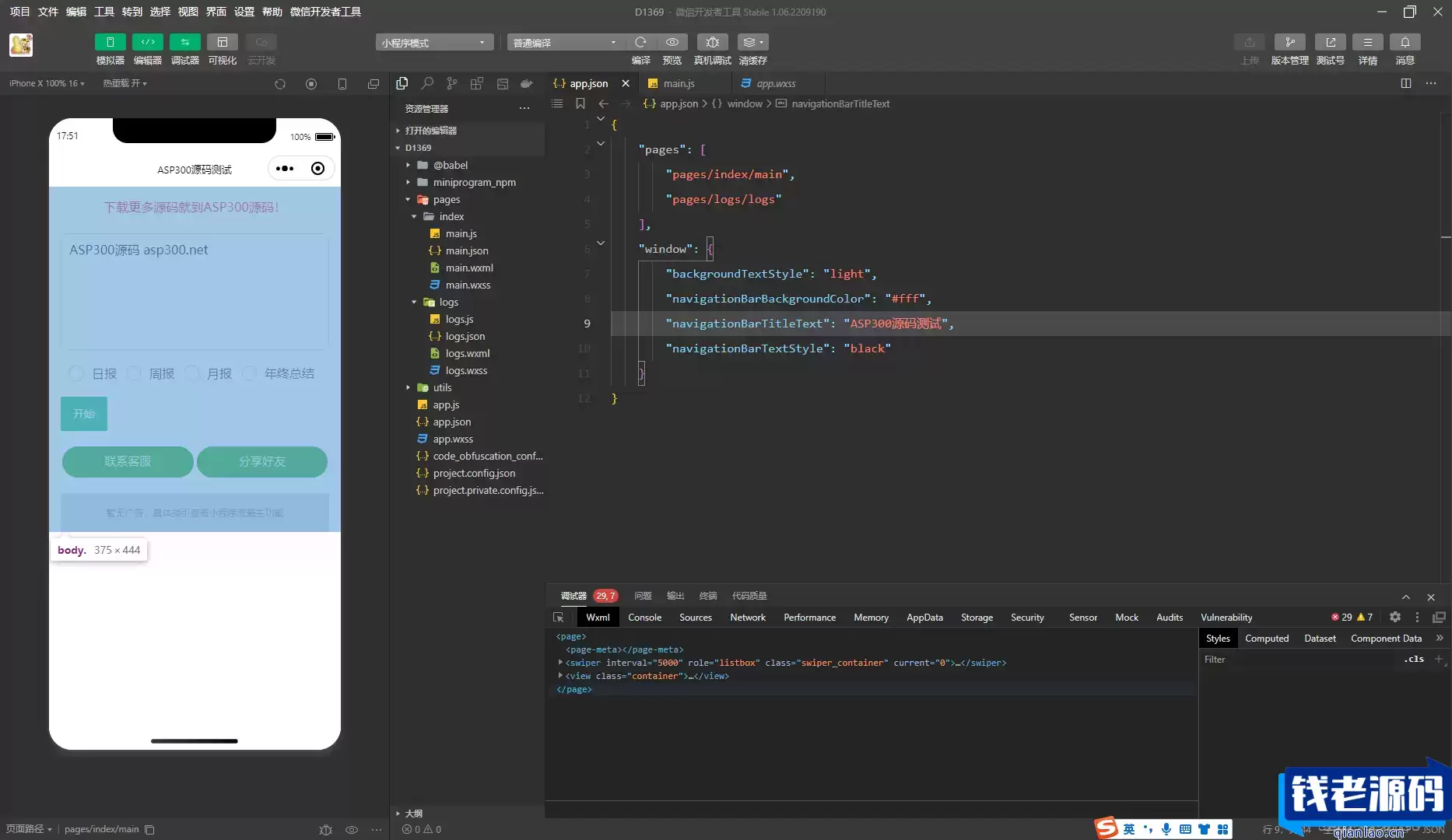Refresh the simulator
This screenshot has width=1452, height=840.
pyautogui.click(x=280, y=84)
